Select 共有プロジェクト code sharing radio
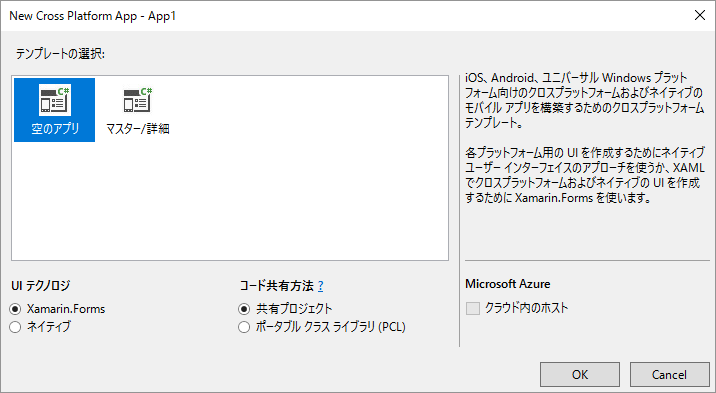This screenshot has height=393, width=716. (x=244, y=309)
